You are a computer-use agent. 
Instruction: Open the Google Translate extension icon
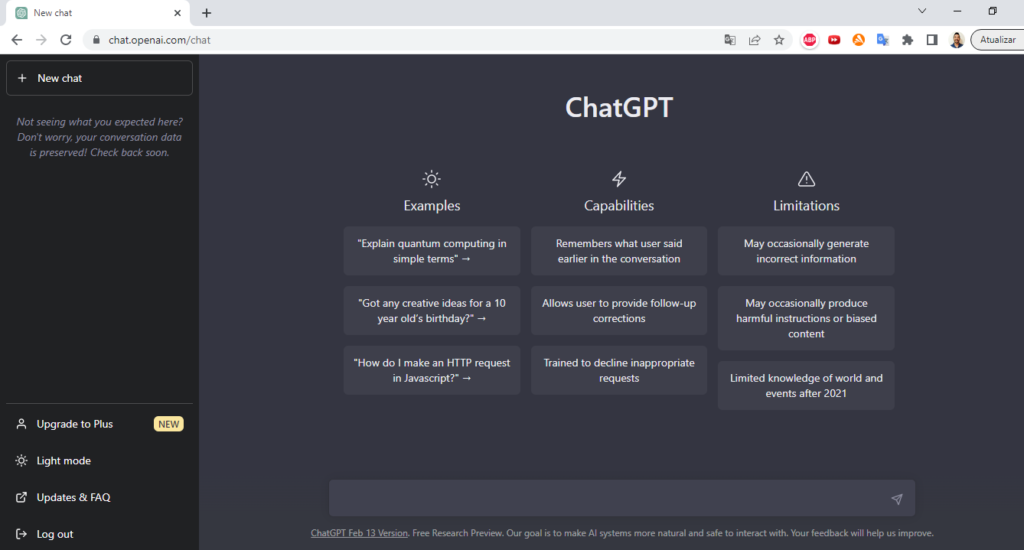[883, 40]
